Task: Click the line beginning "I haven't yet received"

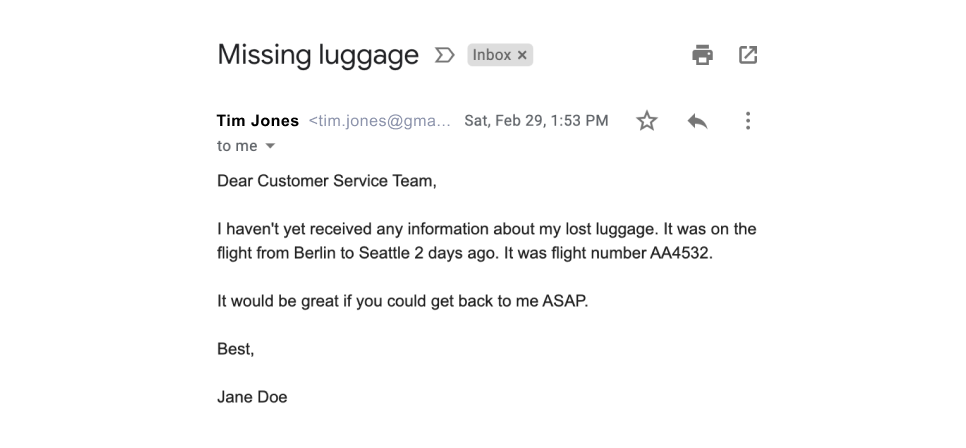Action: [x=487, y=229]
